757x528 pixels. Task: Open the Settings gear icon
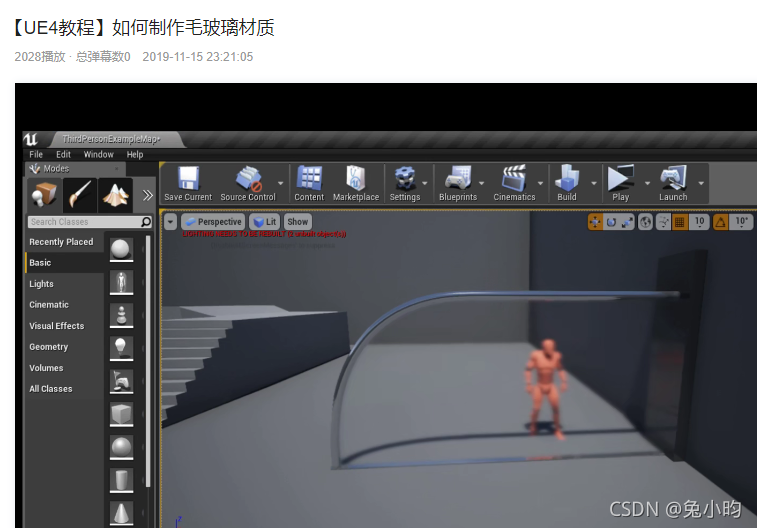coord(405,183)
